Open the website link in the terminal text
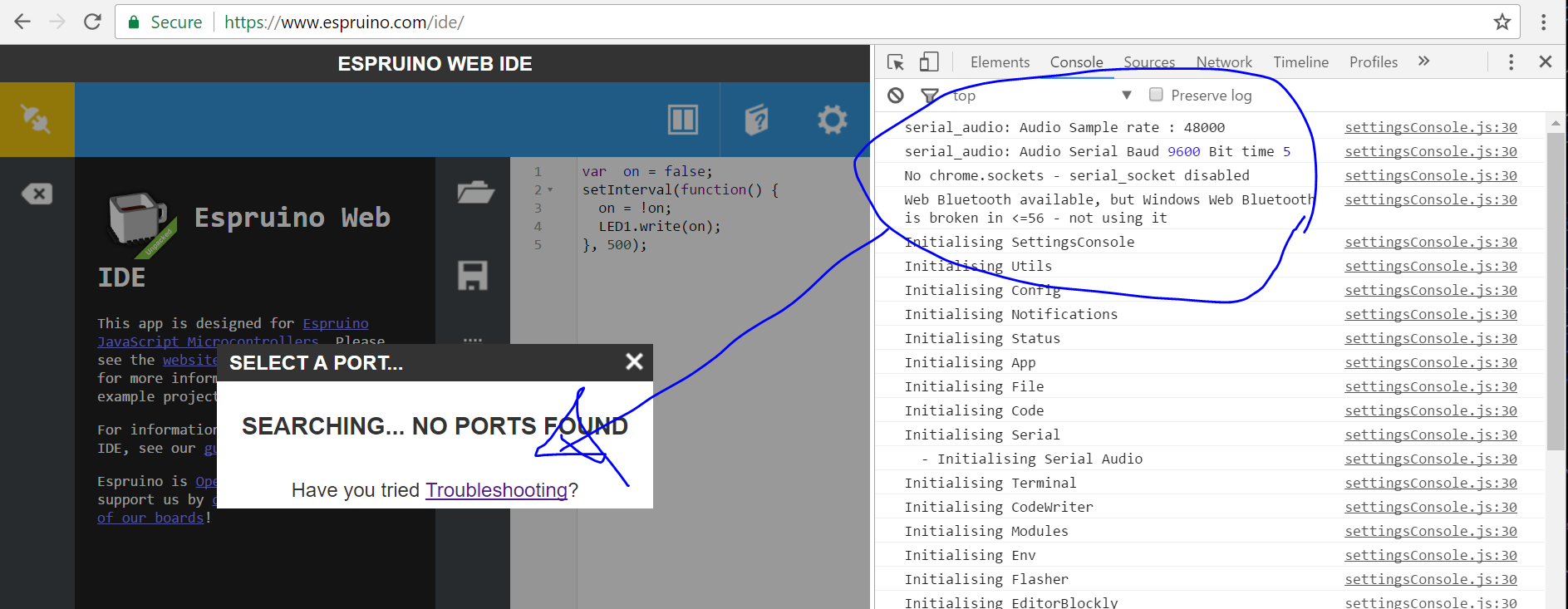 190,360
